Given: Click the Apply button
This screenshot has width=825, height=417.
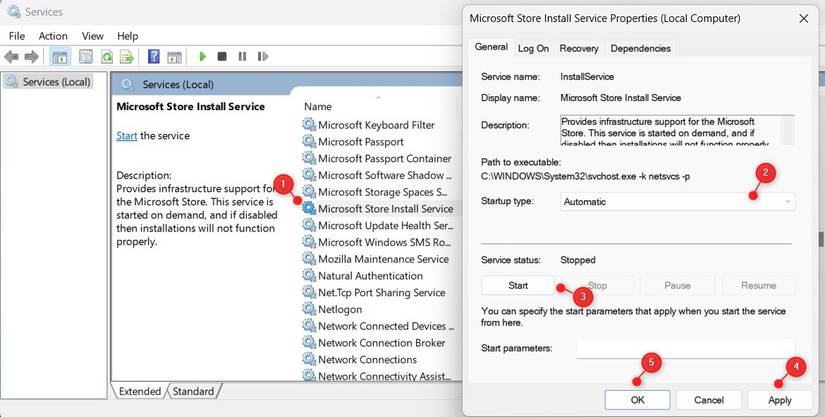Looking at the screenshot, I should click(x=779, y=400).
